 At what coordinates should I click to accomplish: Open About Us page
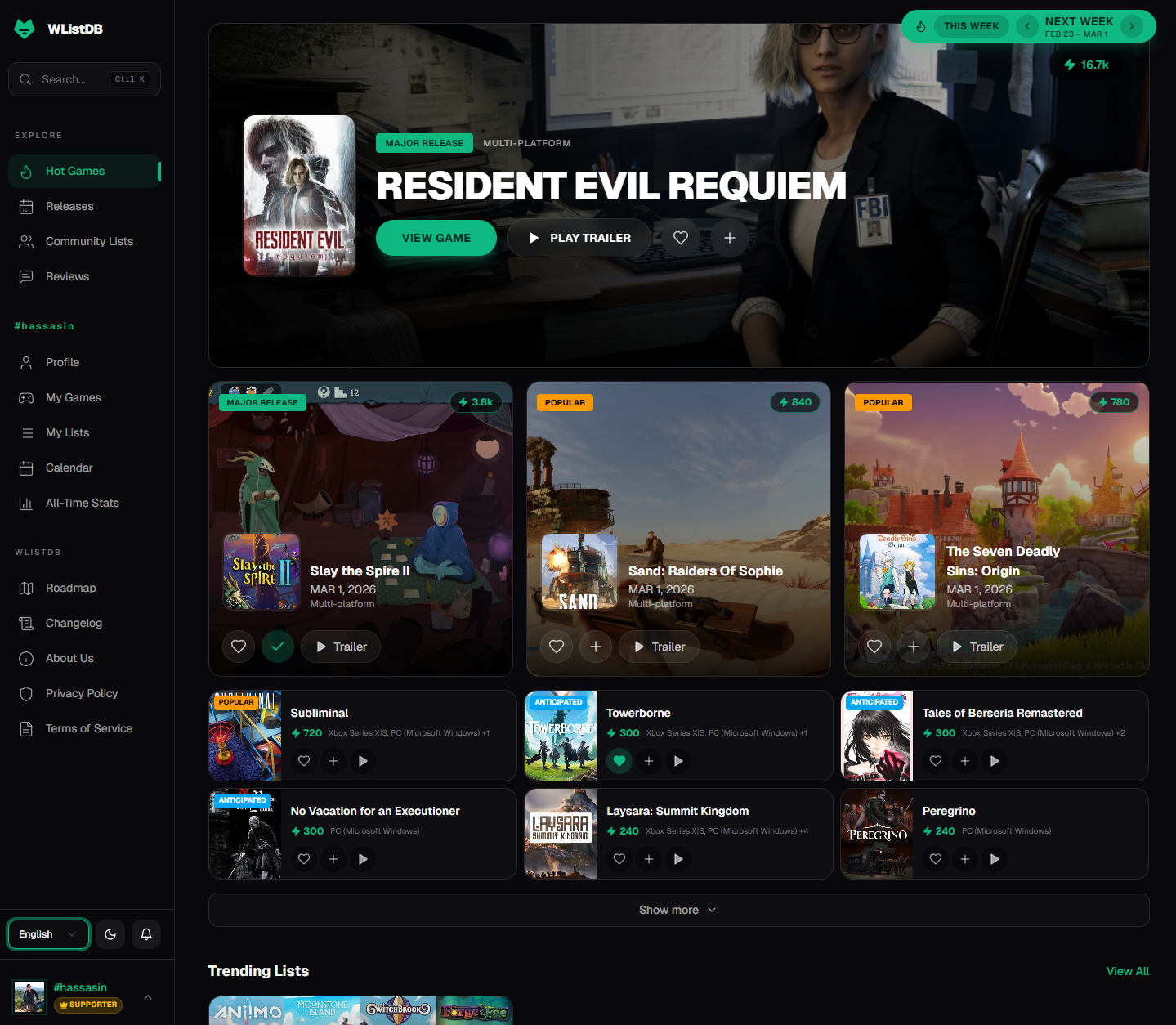(x=84, y=658)
